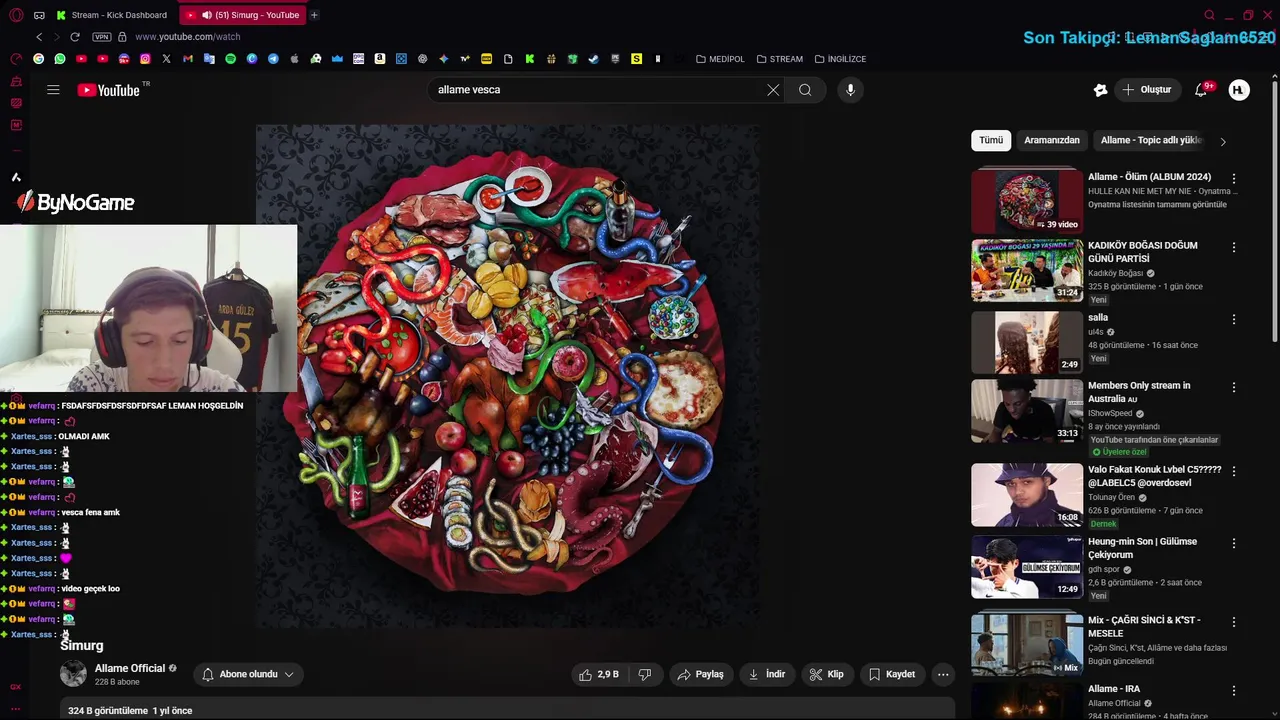Open options for Members Only stream video
This screenshot has height=720, width=1280.
coord(1234,387)
